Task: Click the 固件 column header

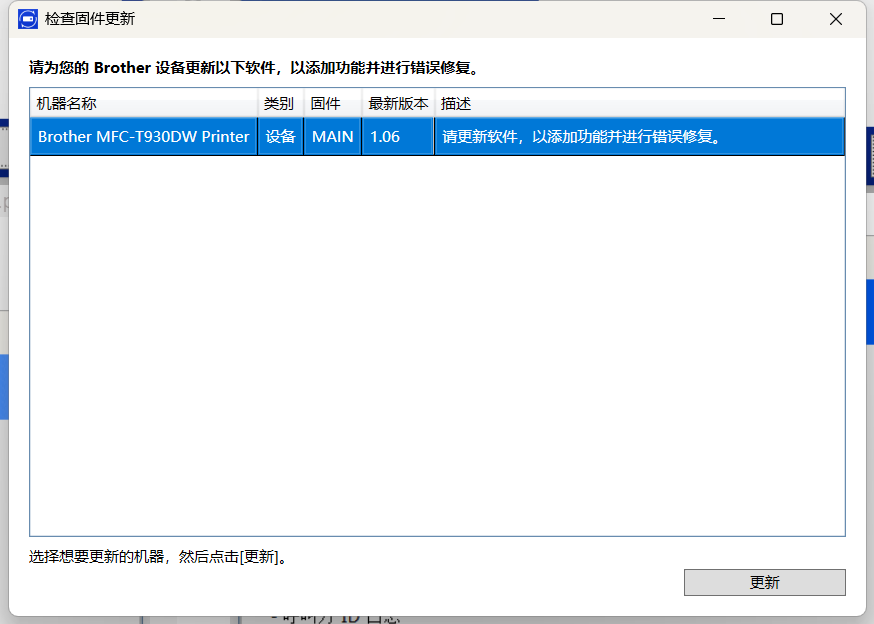Action: pos(333,103)
